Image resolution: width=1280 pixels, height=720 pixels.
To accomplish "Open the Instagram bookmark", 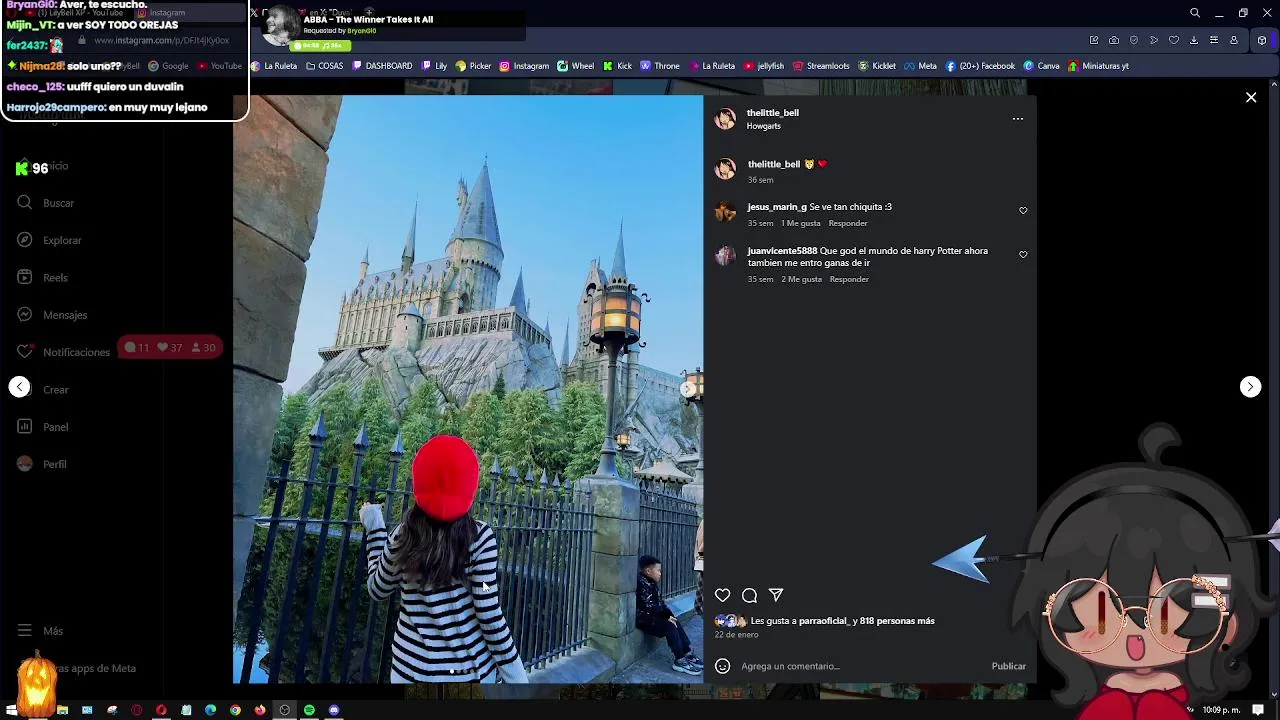I will point(524,66).
